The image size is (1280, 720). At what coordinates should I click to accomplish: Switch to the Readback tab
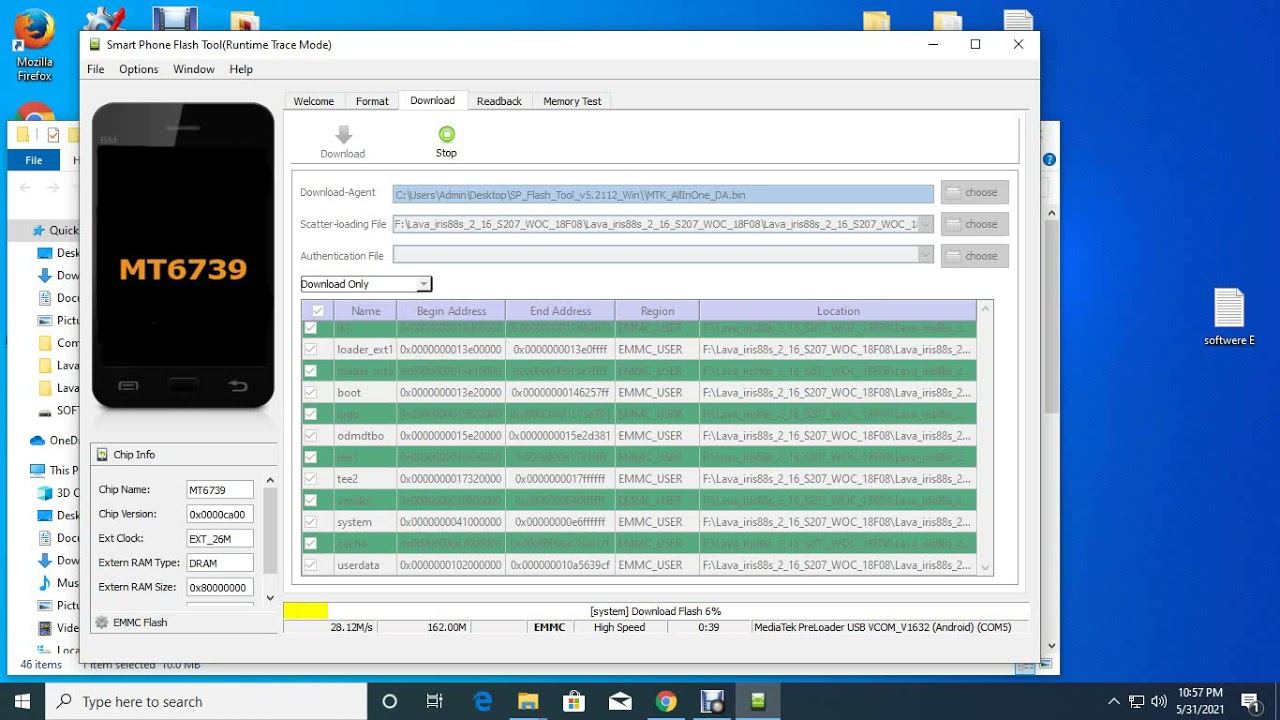[x=499, y=101]
